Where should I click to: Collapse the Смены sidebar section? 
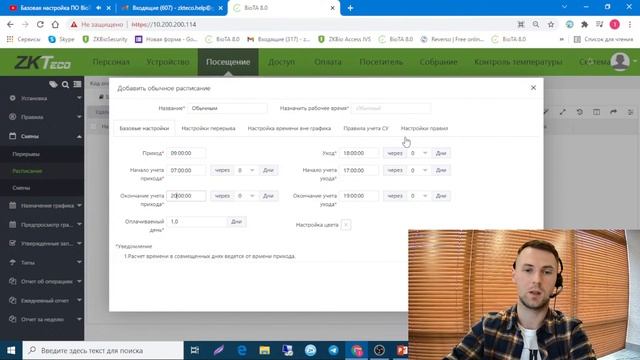point(42,136)
